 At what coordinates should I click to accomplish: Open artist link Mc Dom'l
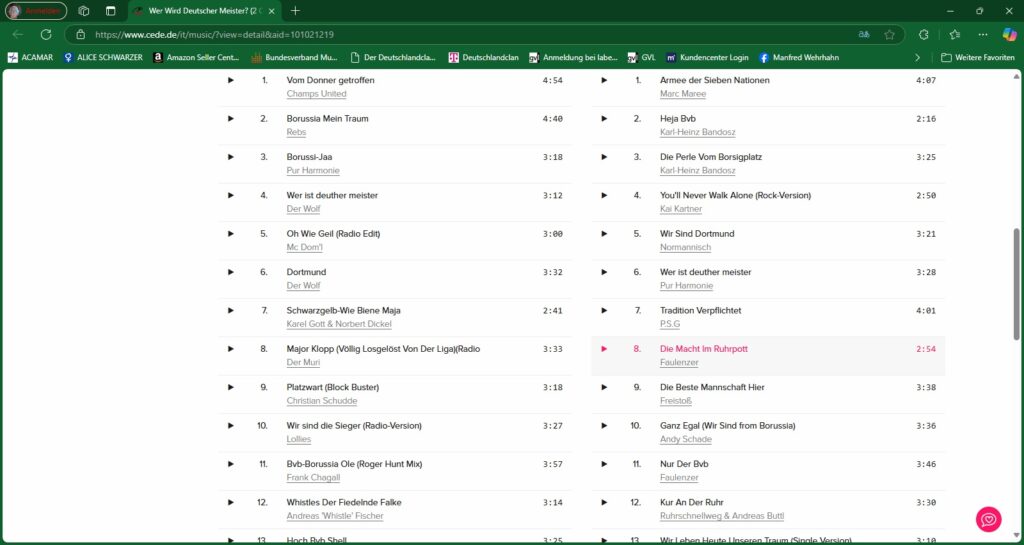click(304, 247)
